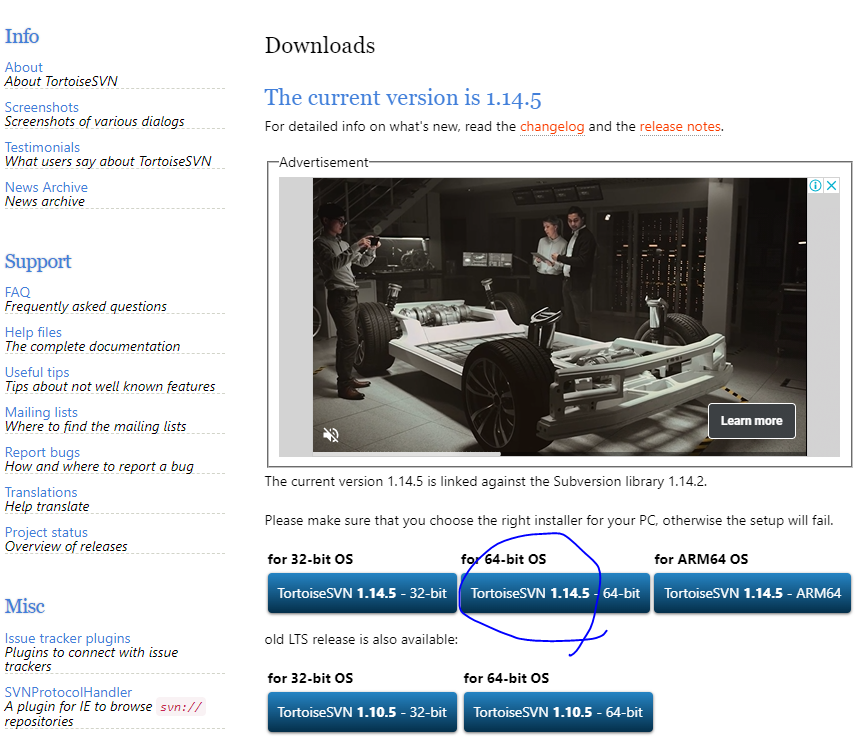Download TortoiseSVN 1.14.5 ARM64
This screenshot has width=865, height=742.
752,593
